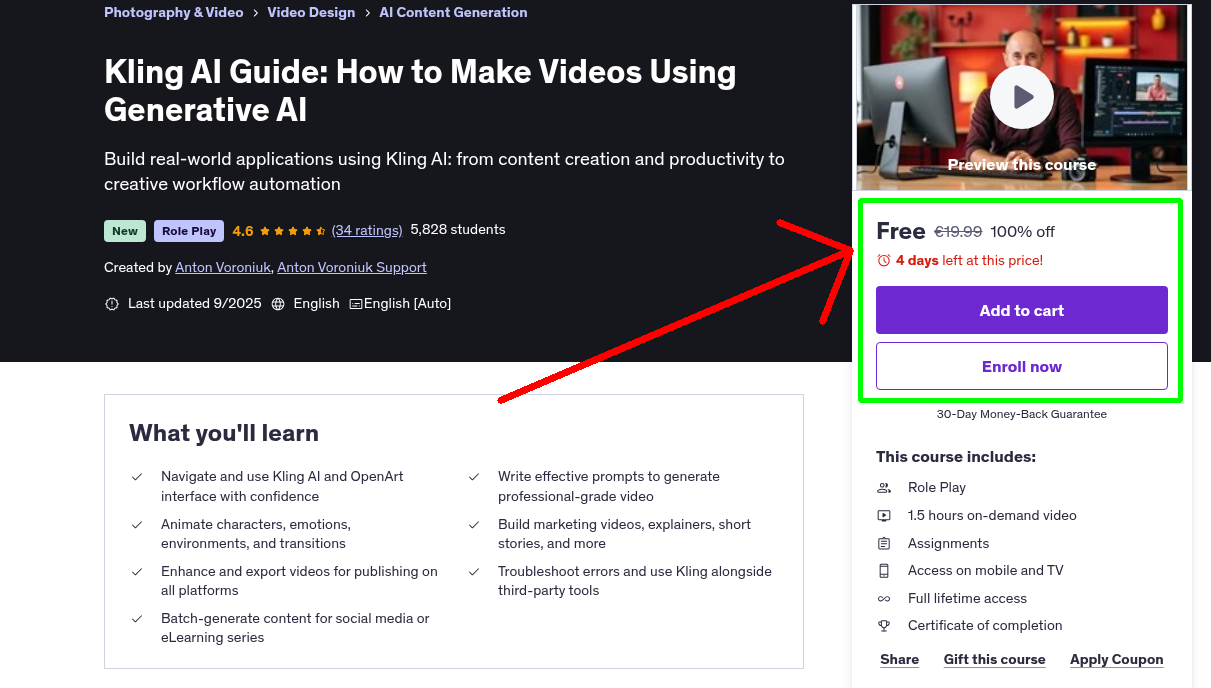Viewport: 1211px width, 688px height.
Task: Click the New badge
Action: 125,231
